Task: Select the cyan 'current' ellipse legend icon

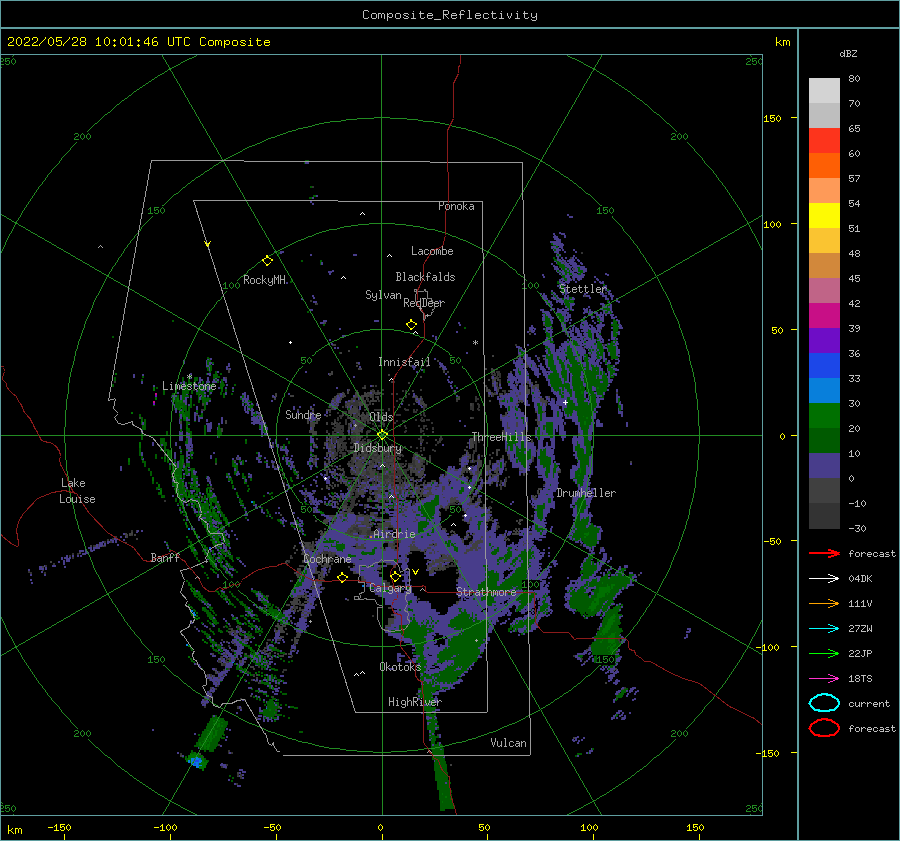Action: click(x=824, y=703)
